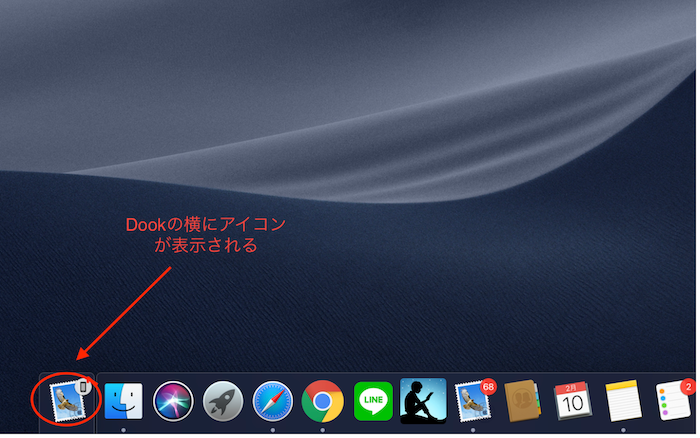700x438 pixels.
Task: Launch Siri from the Dock
Action: coord(173,401)
